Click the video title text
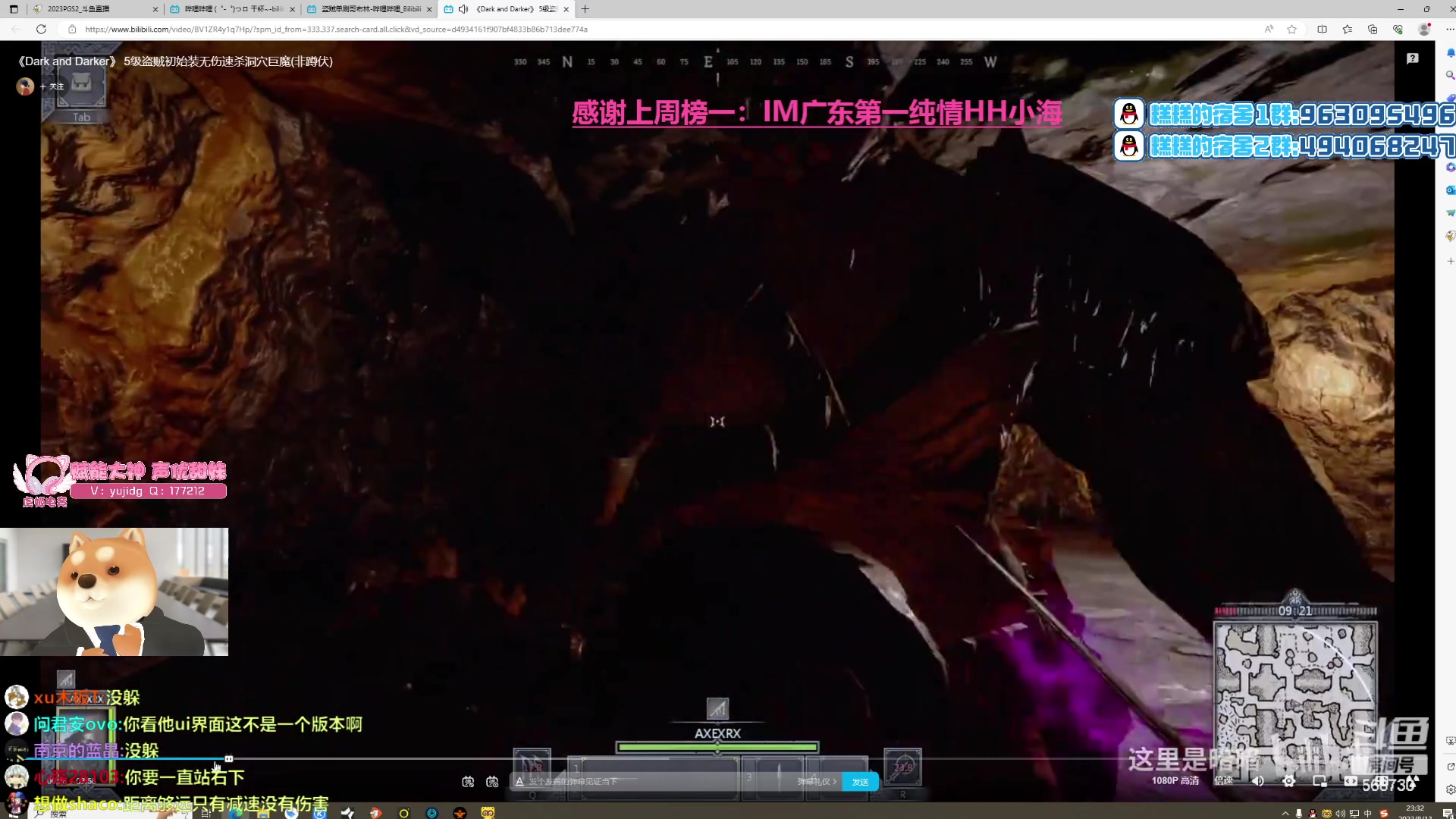This screenshot has height=819, width=1456. coord(175,61)
